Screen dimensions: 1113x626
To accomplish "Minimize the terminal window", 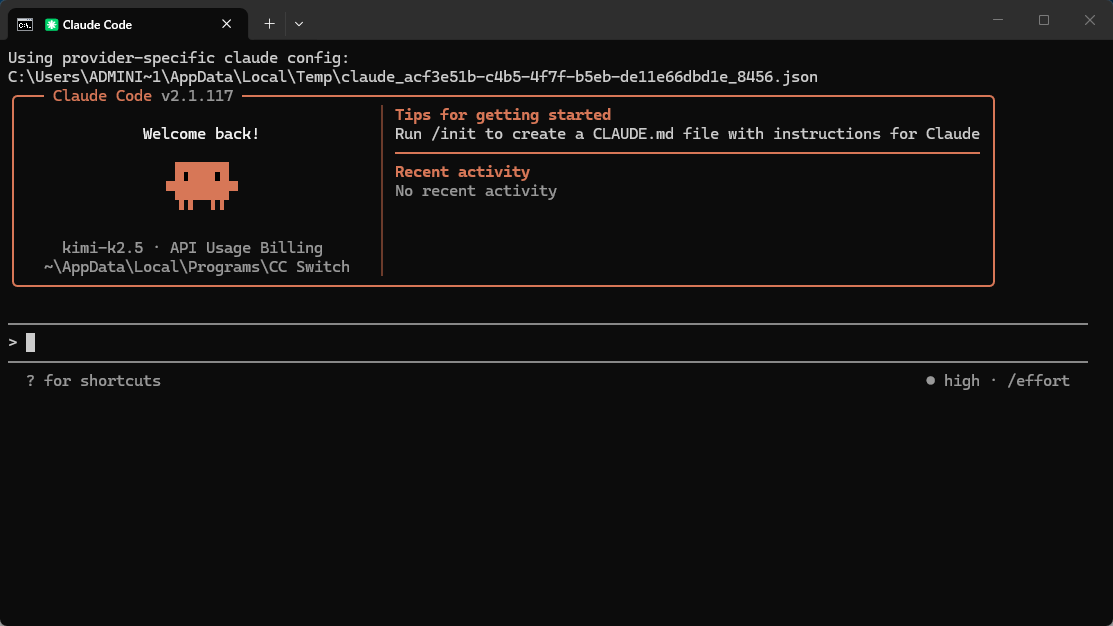I will (997, 21).
